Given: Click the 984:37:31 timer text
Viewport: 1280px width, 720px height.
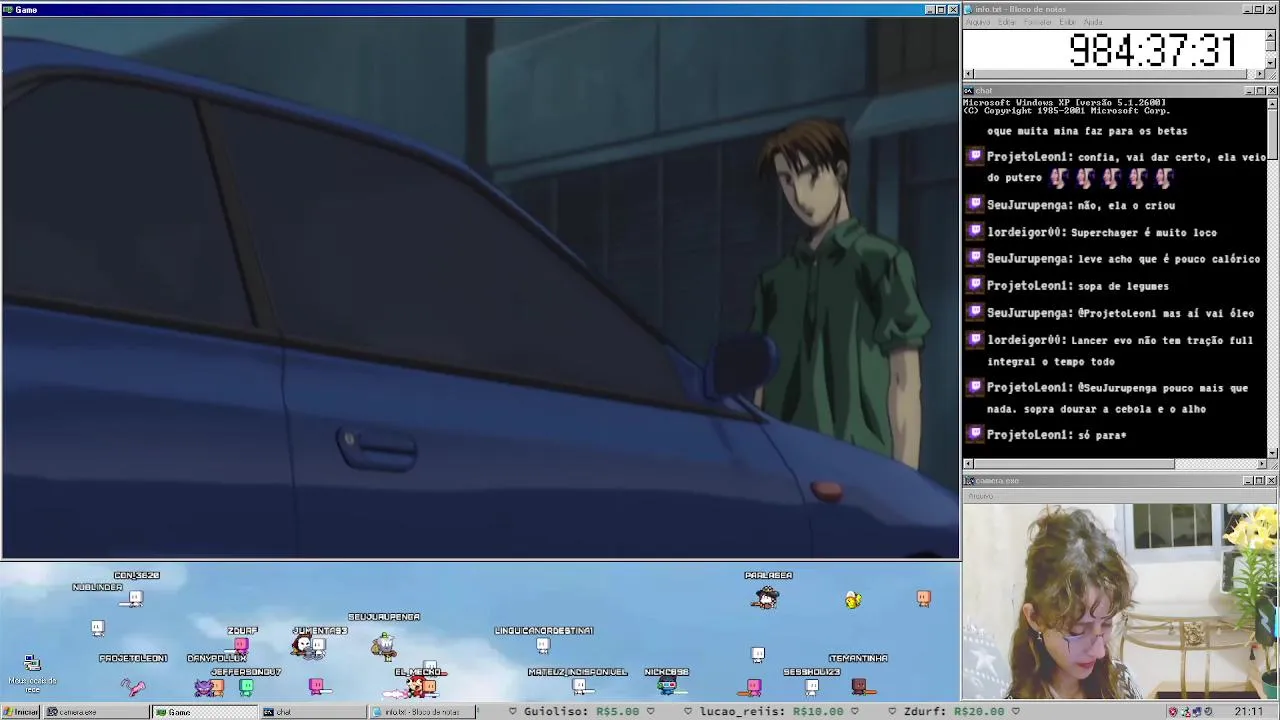Looking at the screenshot, I should pos(1152,50).
